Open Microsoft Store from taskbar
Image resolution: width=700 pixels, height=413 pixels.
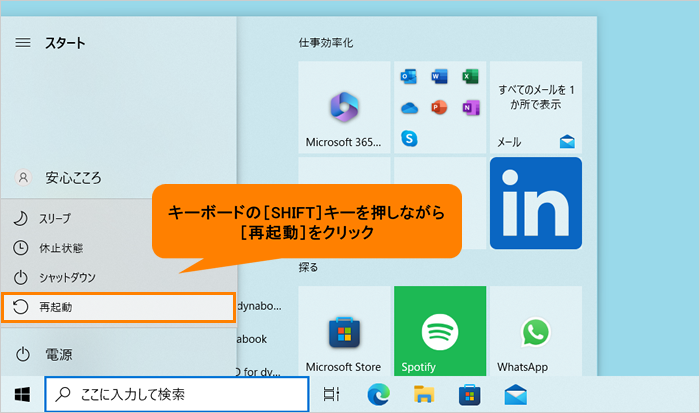click(470, 395)
